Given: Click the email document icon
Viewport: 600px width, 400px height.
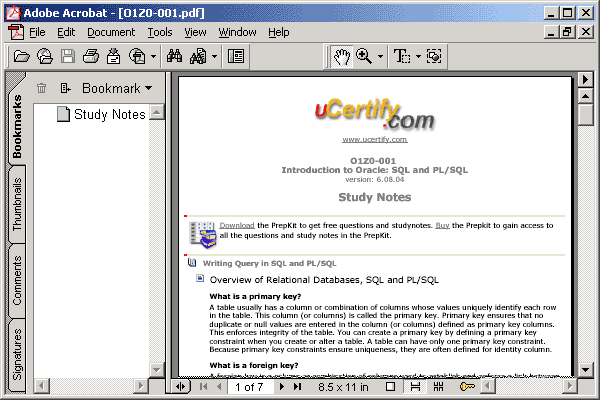Looking at the screenshot, I should [113, 56].
